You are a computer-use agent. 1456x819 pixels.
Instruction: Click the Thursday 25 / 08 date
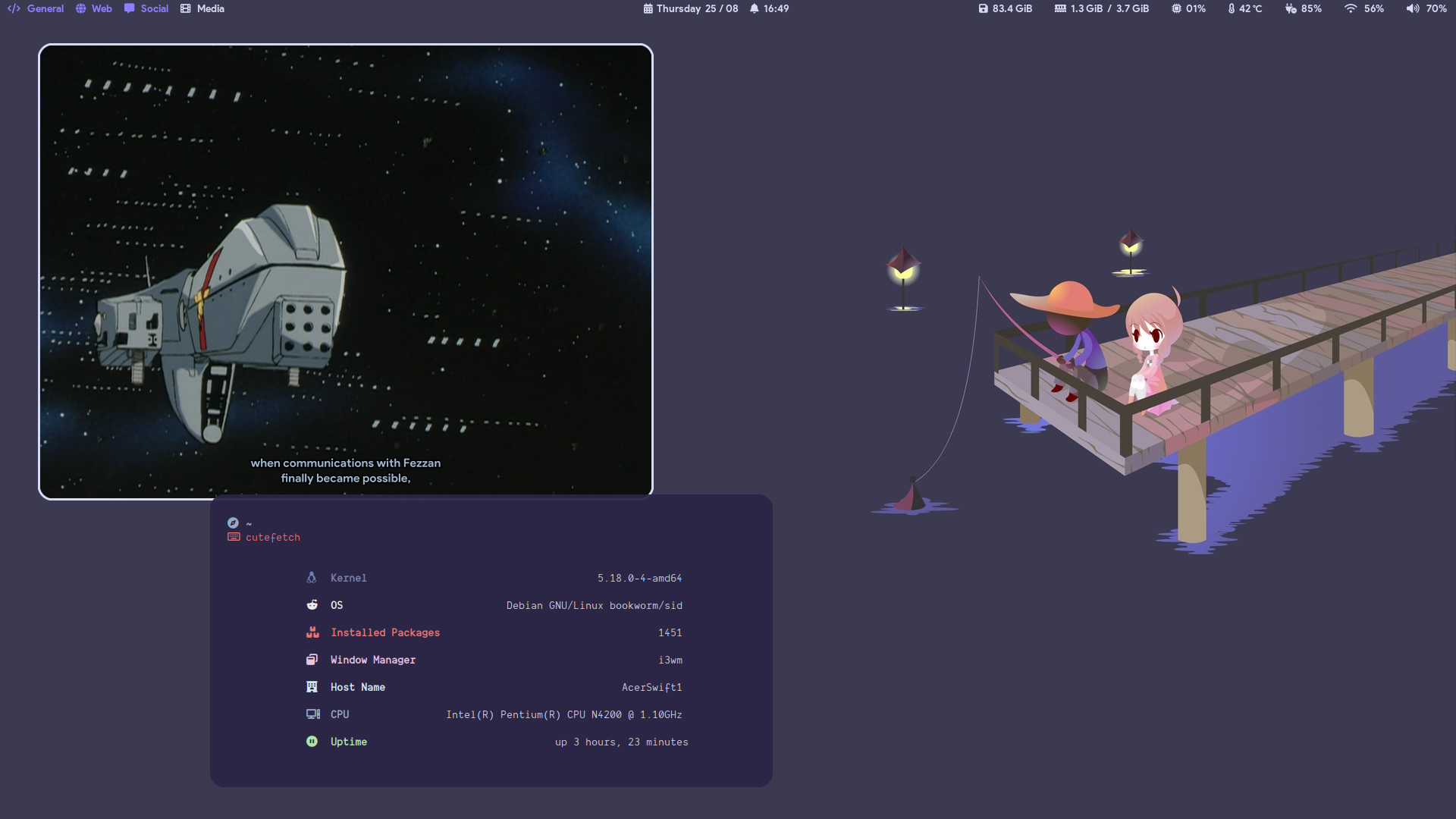697,9
